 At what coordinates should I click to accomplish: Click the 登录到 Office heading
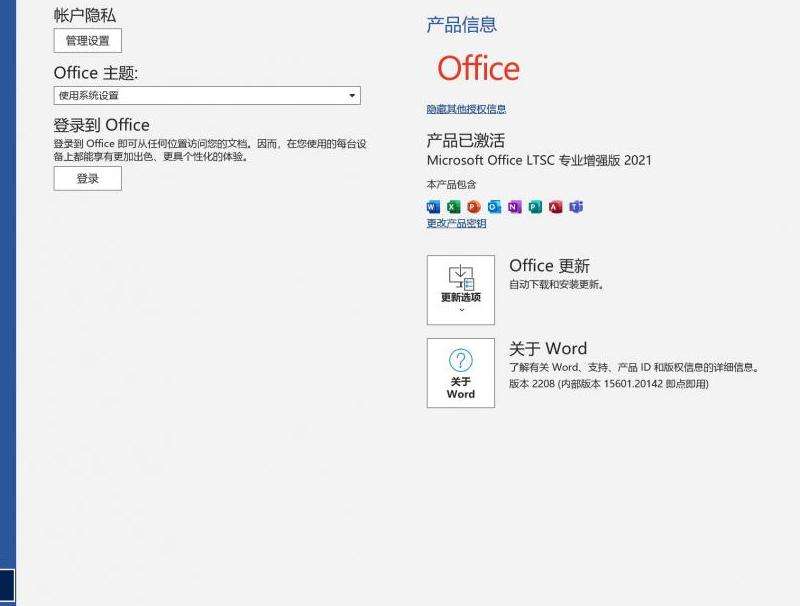pyautogui.click(x=102, y=125)
